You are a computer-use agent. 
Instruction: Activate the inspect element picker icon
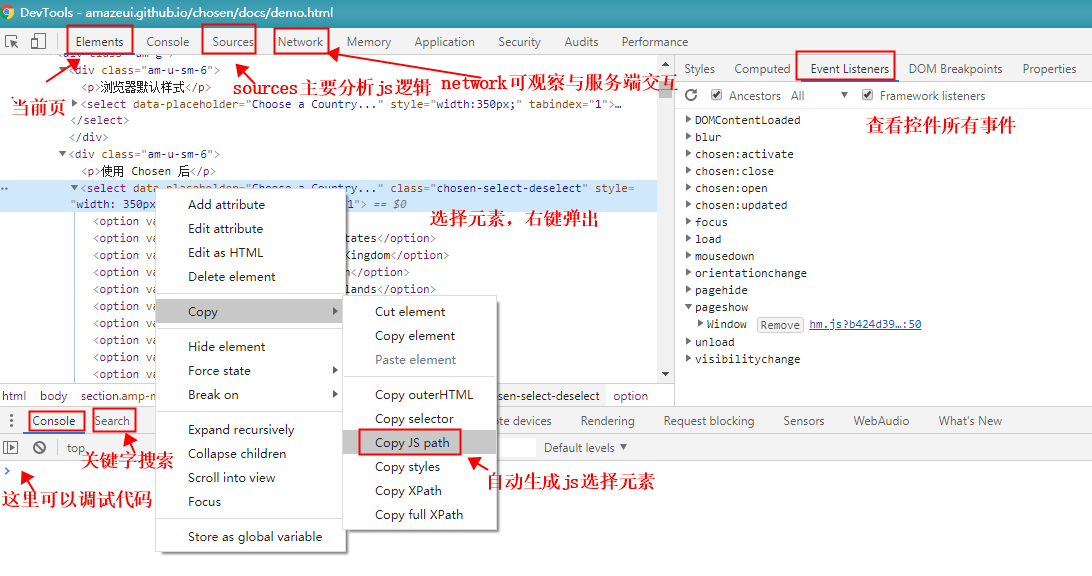click(12, 42)
